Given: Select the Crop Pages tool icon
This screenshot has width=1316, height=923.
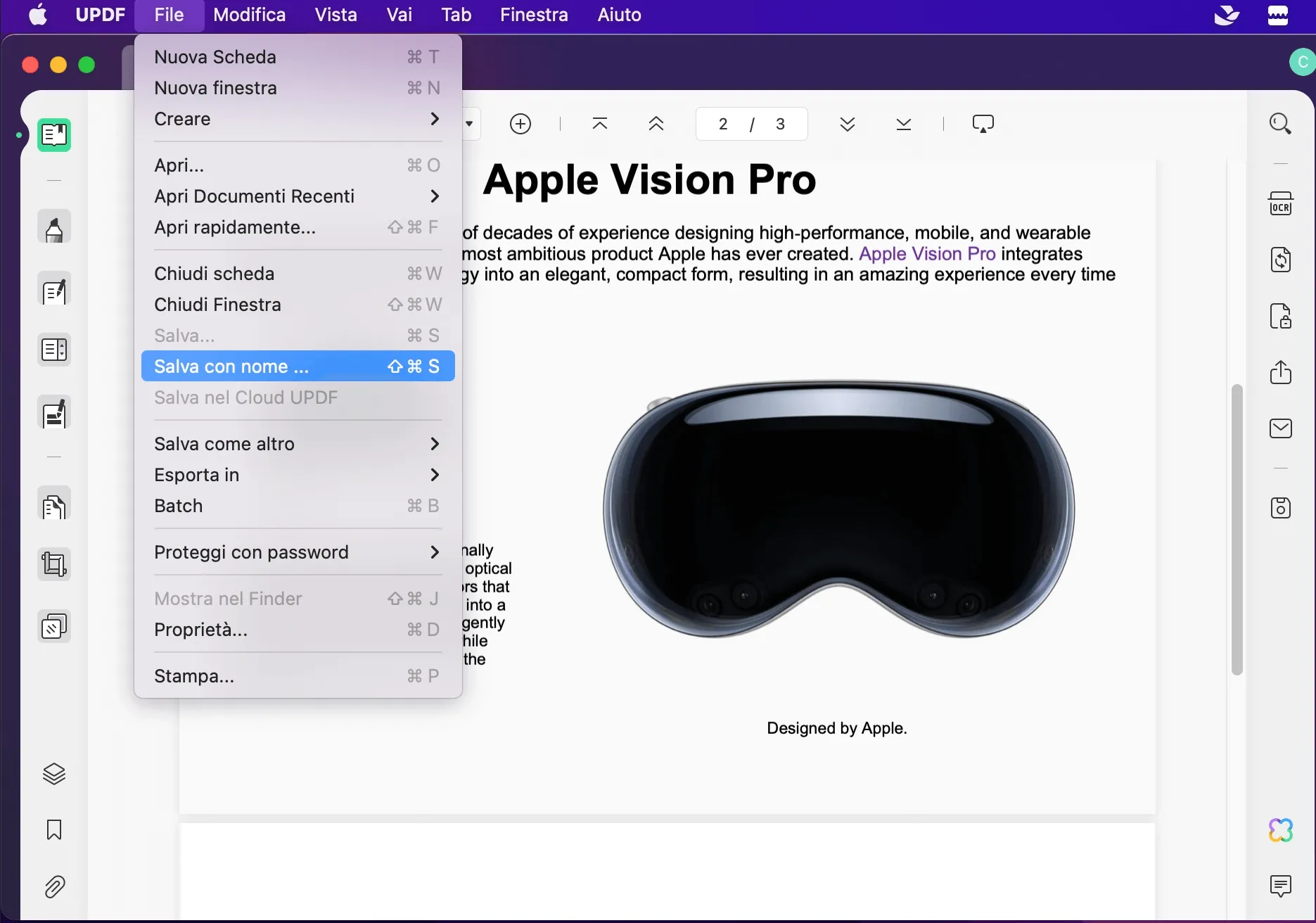Looking at the screenshot, I should point(54,564).
